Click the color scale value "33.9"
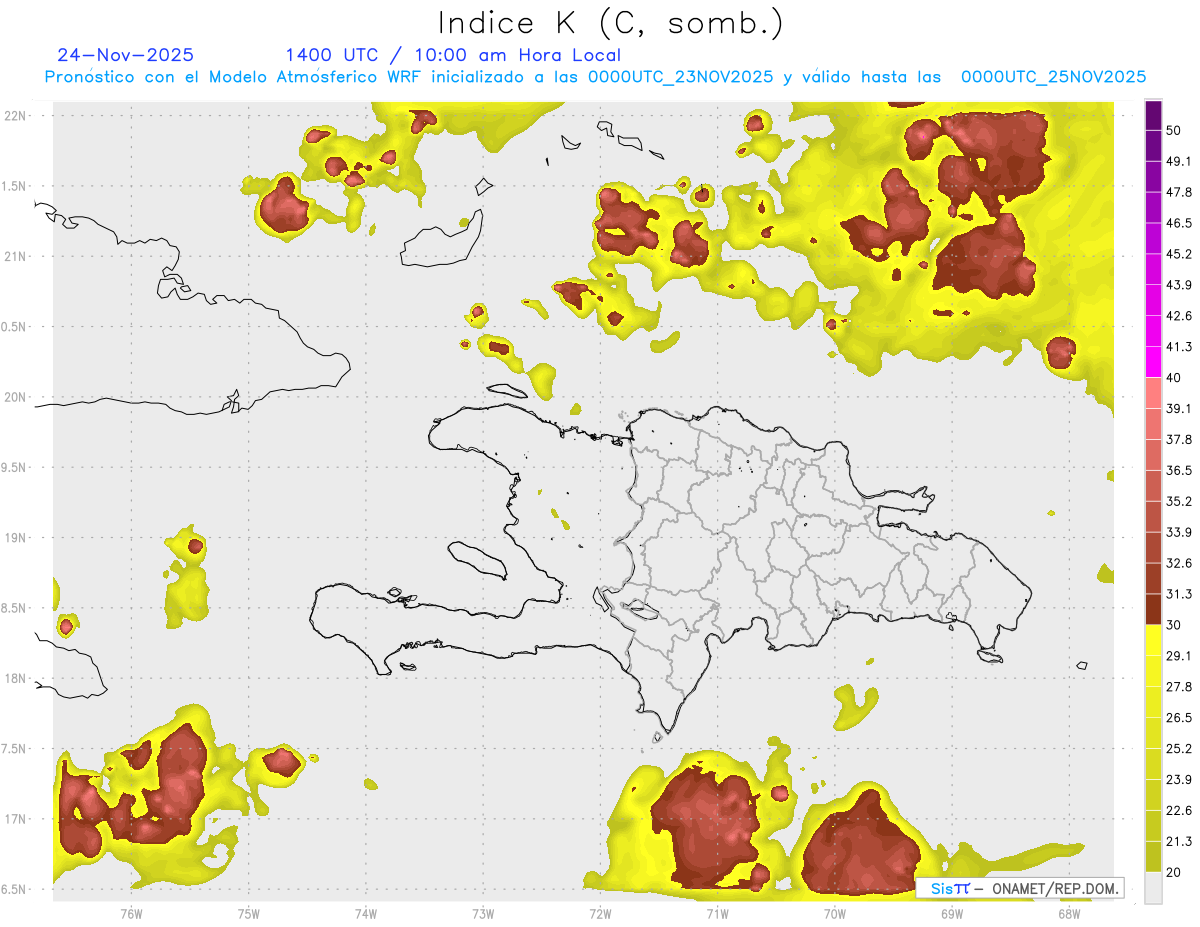The height and width of the screenshot is (927, 1200). pos(1178,532)
